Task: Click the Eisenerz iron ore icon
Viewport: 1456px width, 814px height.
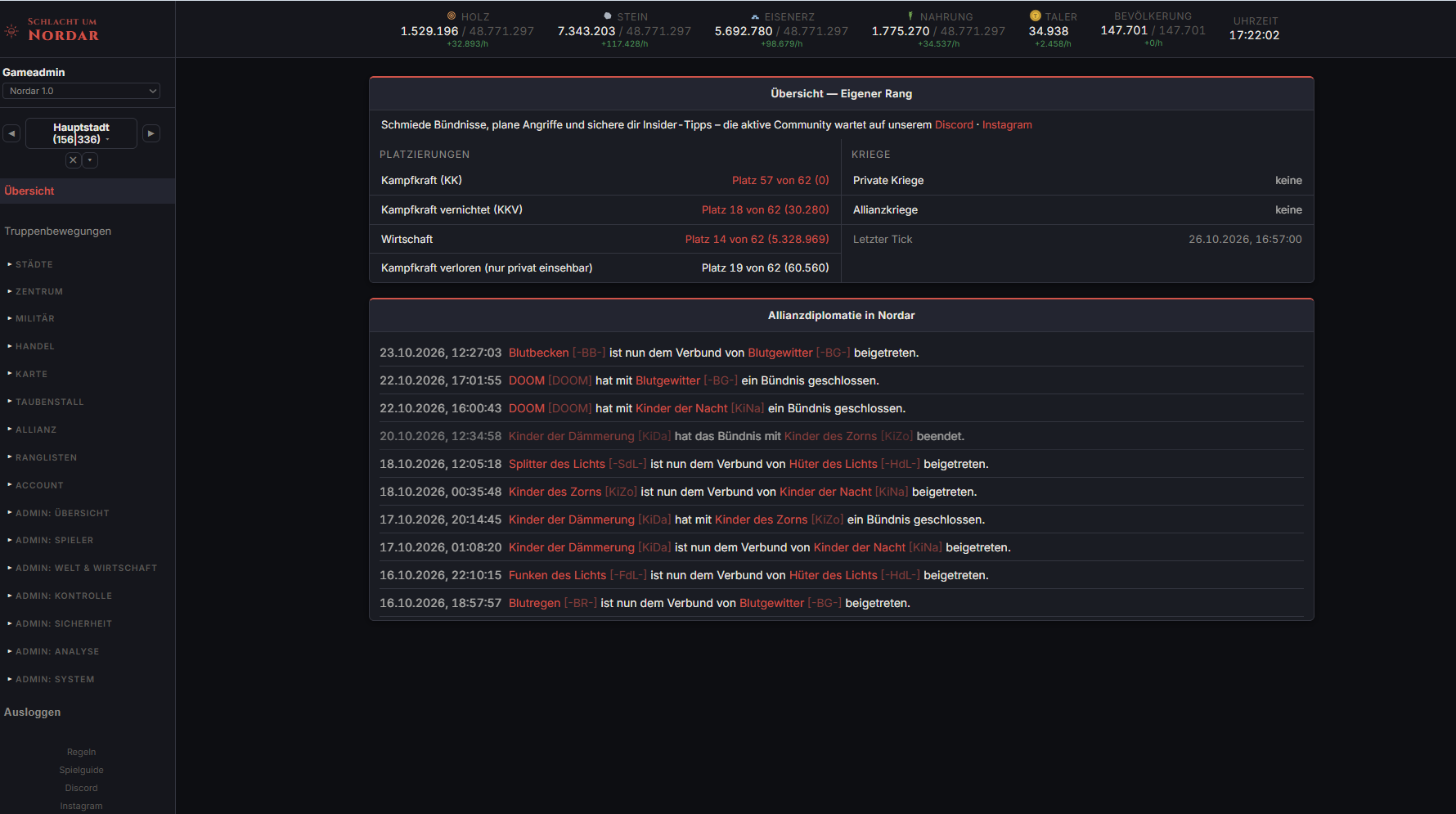Action: click(x=755, y=16)
